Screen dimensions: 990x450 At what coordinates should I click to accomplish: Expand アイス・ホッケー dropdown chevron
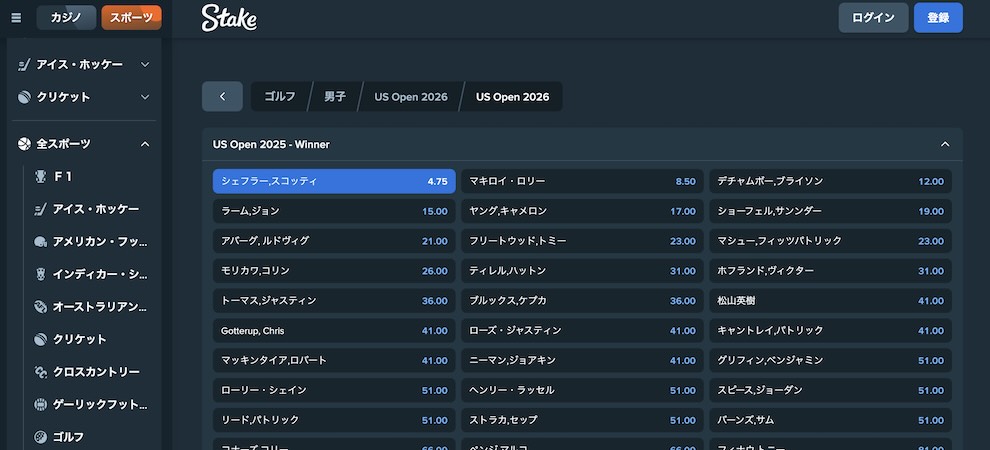(145, 64)
